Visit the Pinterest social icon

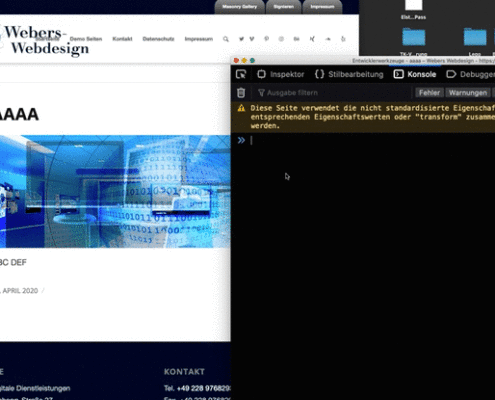(266, 39)
